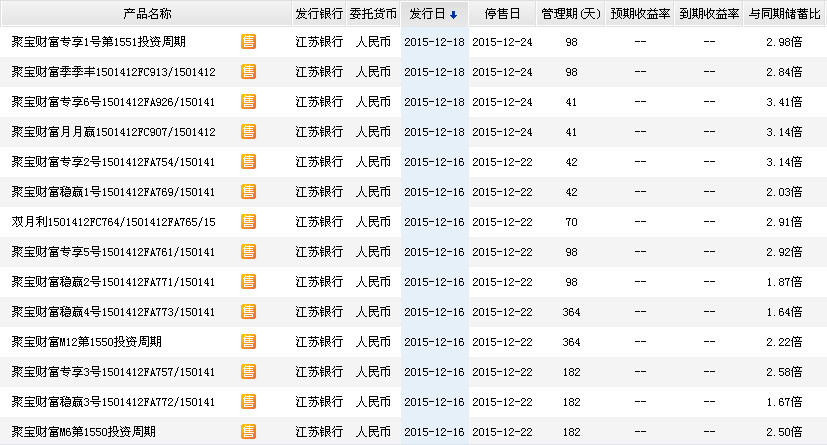Sort by 管理期(天) column header

click(571, 14)
